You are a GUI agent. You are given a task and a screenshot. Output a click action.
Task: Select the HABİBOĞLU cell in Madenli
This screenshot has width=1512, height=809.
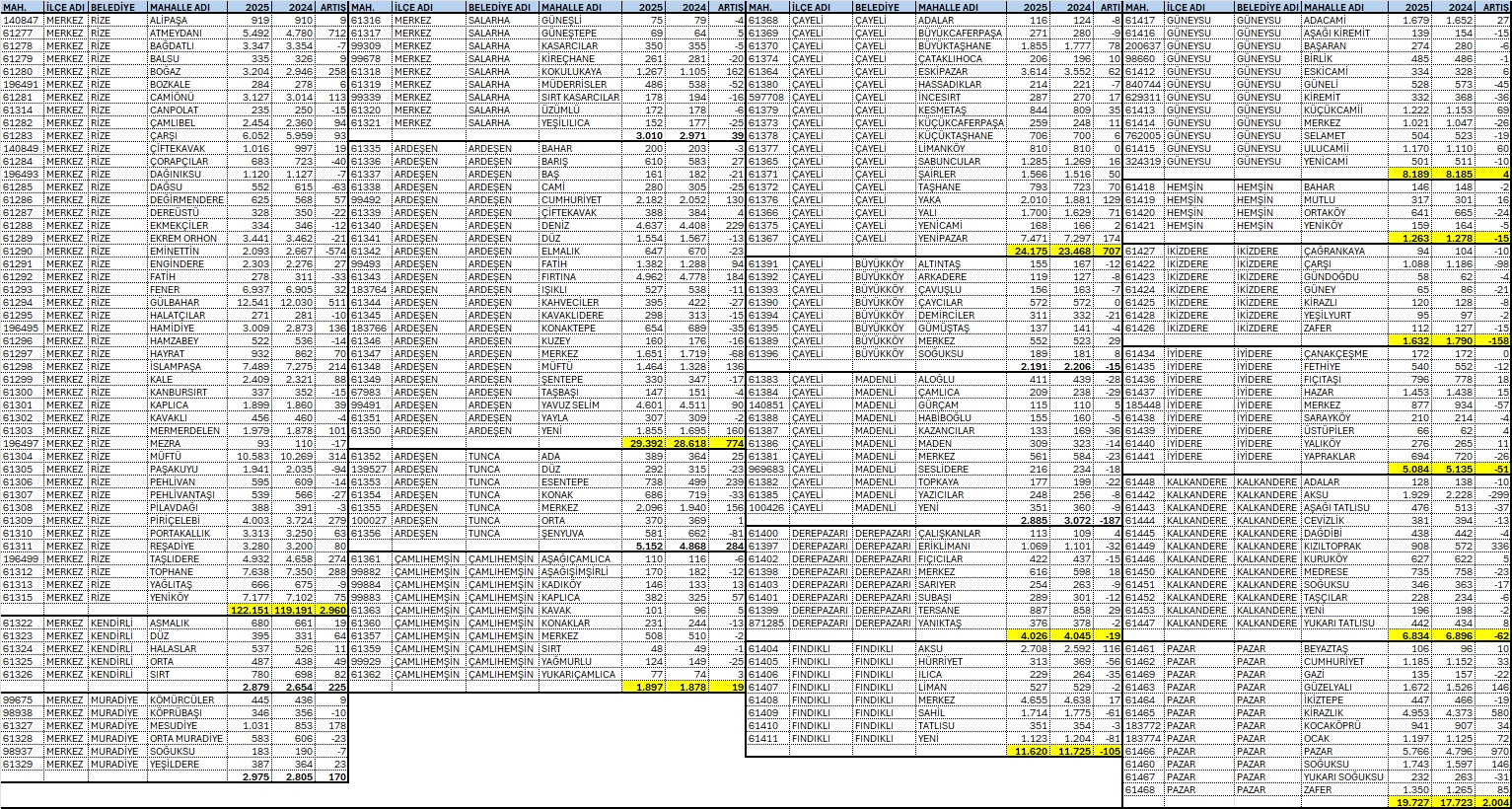pyautogui.click(x=952, y=417)
